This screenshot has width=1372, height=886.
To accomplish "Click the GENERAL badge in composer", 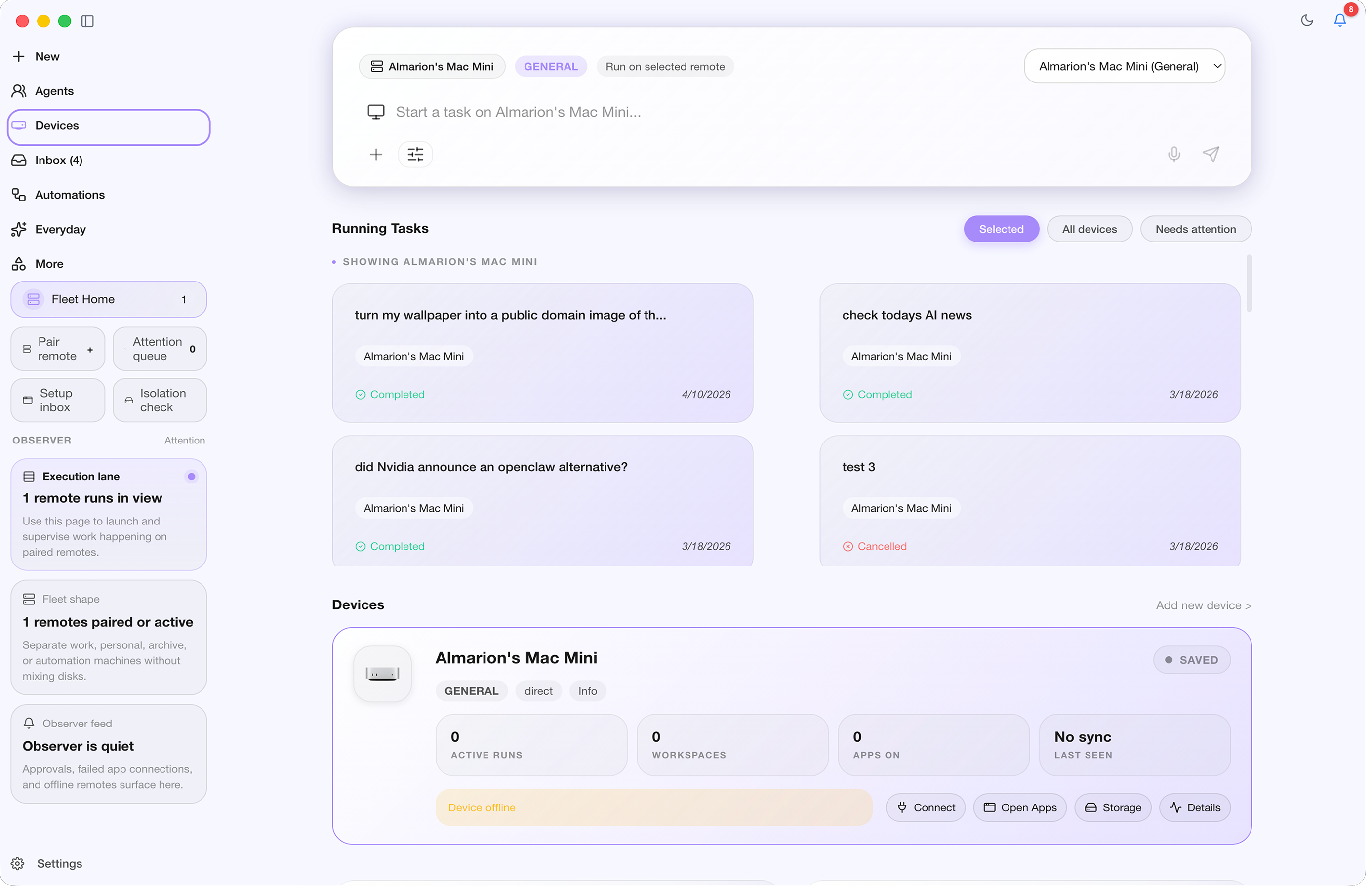I will click(551, 66).
